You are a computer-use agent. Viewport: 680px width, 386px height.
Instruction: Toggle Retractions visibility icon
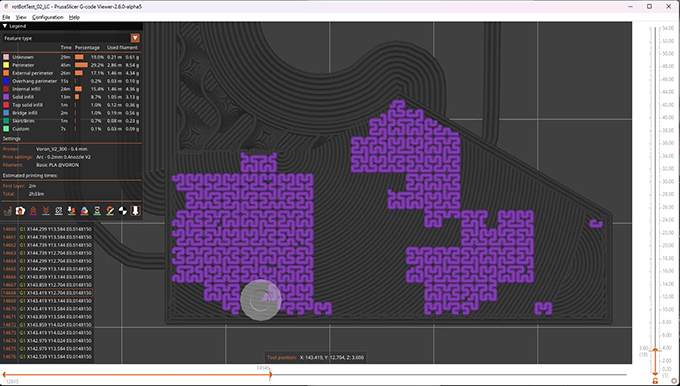(33, 211)
